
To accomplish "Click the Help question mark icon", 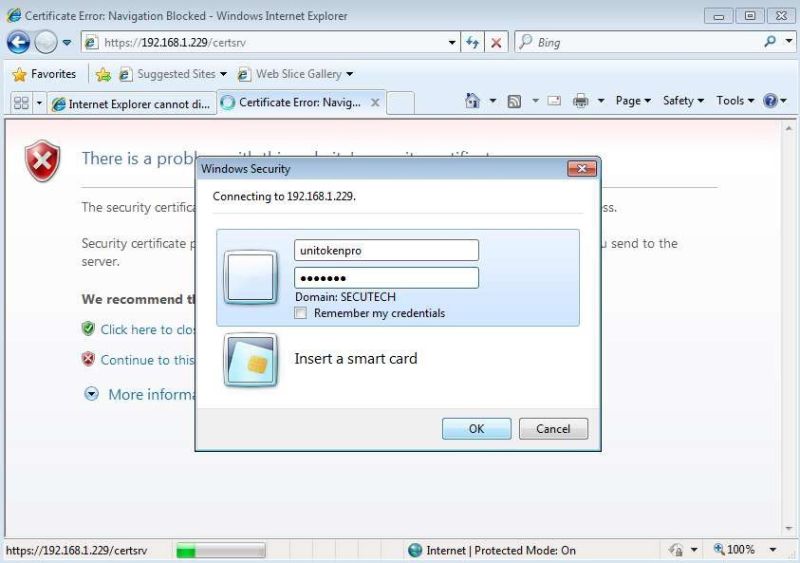I will (x=770, y=101).
